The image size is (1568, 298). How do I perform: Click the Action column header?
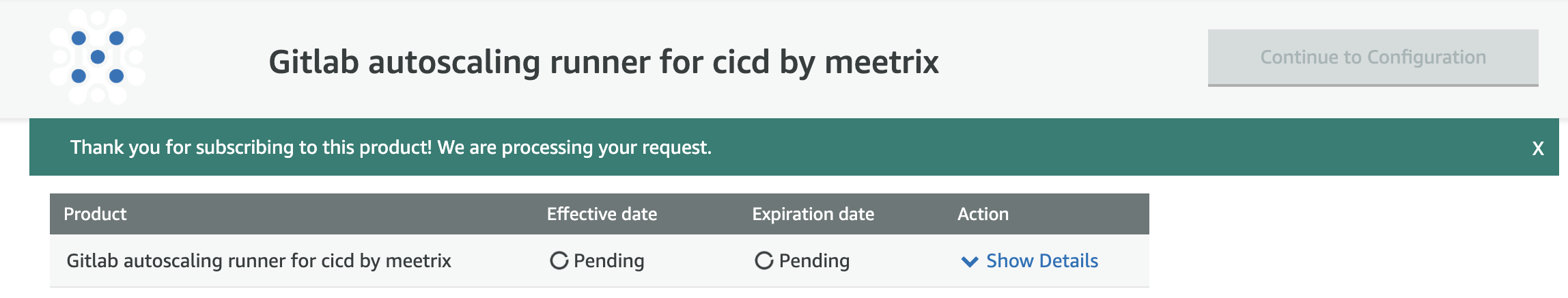click(983, 214)
